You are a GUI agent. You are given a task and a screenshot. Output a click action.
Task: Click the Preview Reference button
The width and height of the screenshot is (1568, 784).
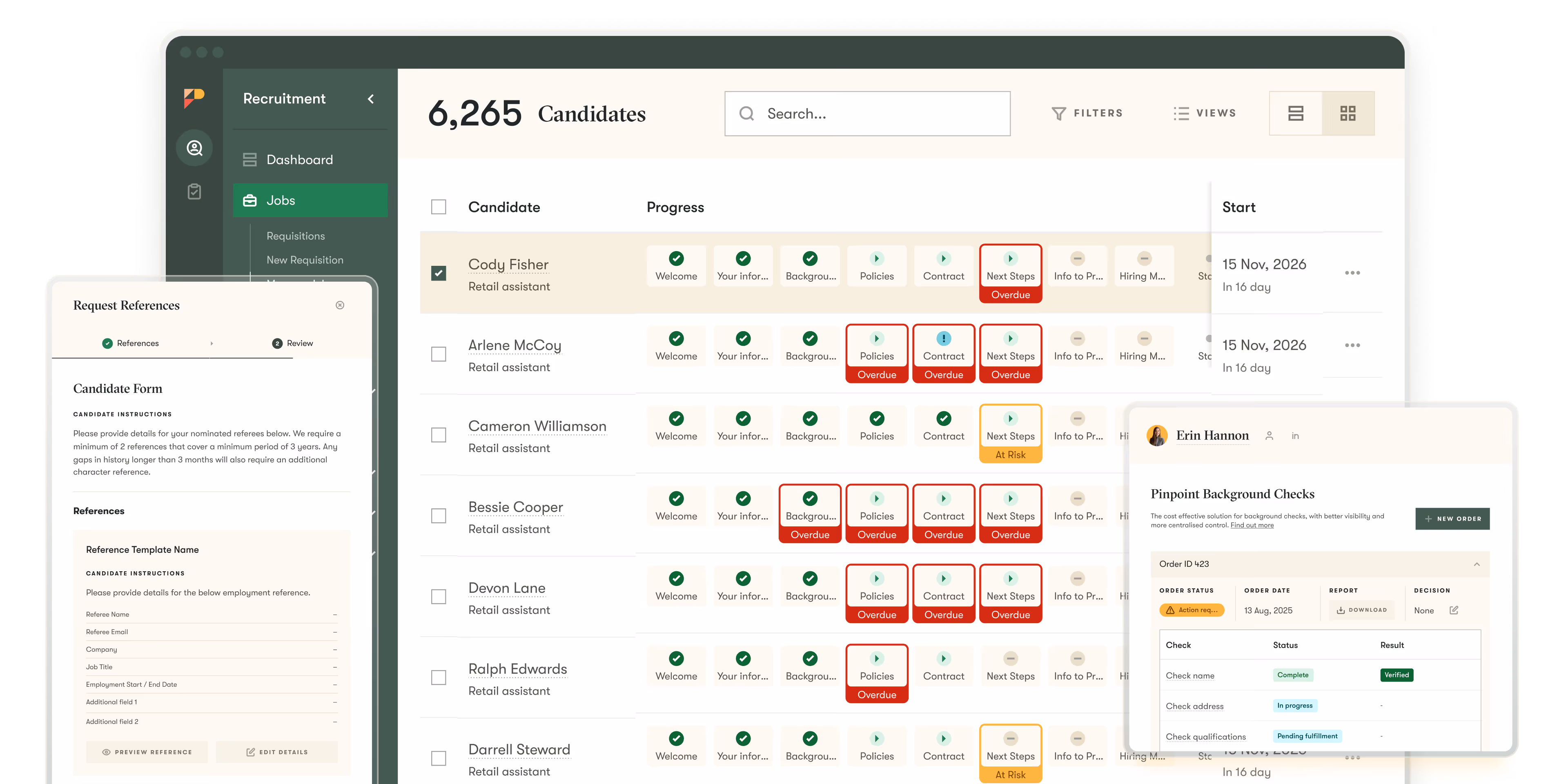(147, 752)
